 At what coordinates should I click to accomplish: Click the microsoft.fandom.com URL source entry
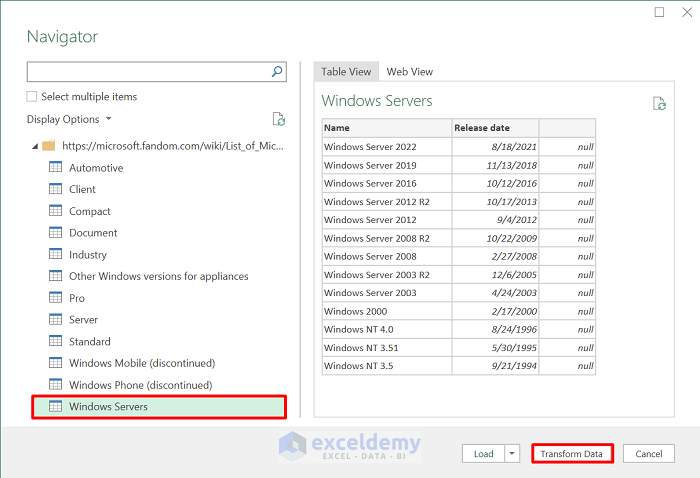click(x=173, y=146)
